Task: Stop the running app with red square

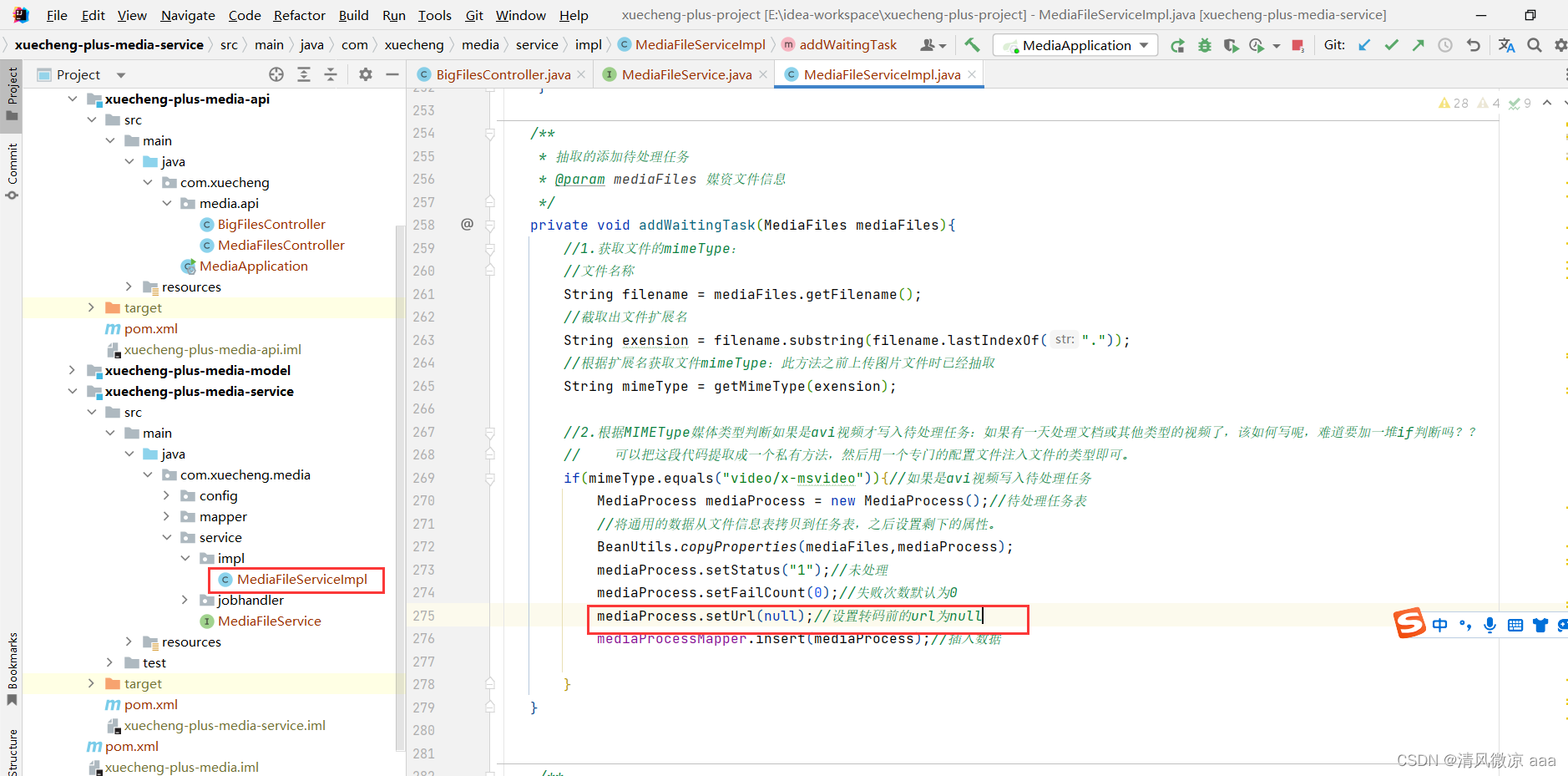Action: point(1297,45)
